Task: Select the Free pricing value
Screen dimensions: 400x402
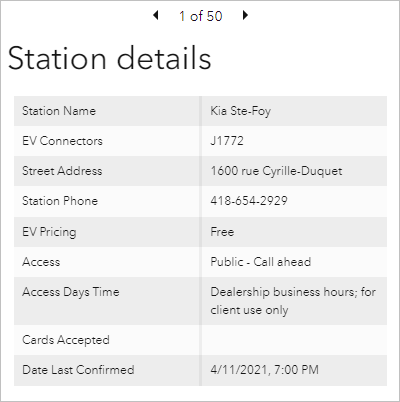Action: click(x=222, y=232)
